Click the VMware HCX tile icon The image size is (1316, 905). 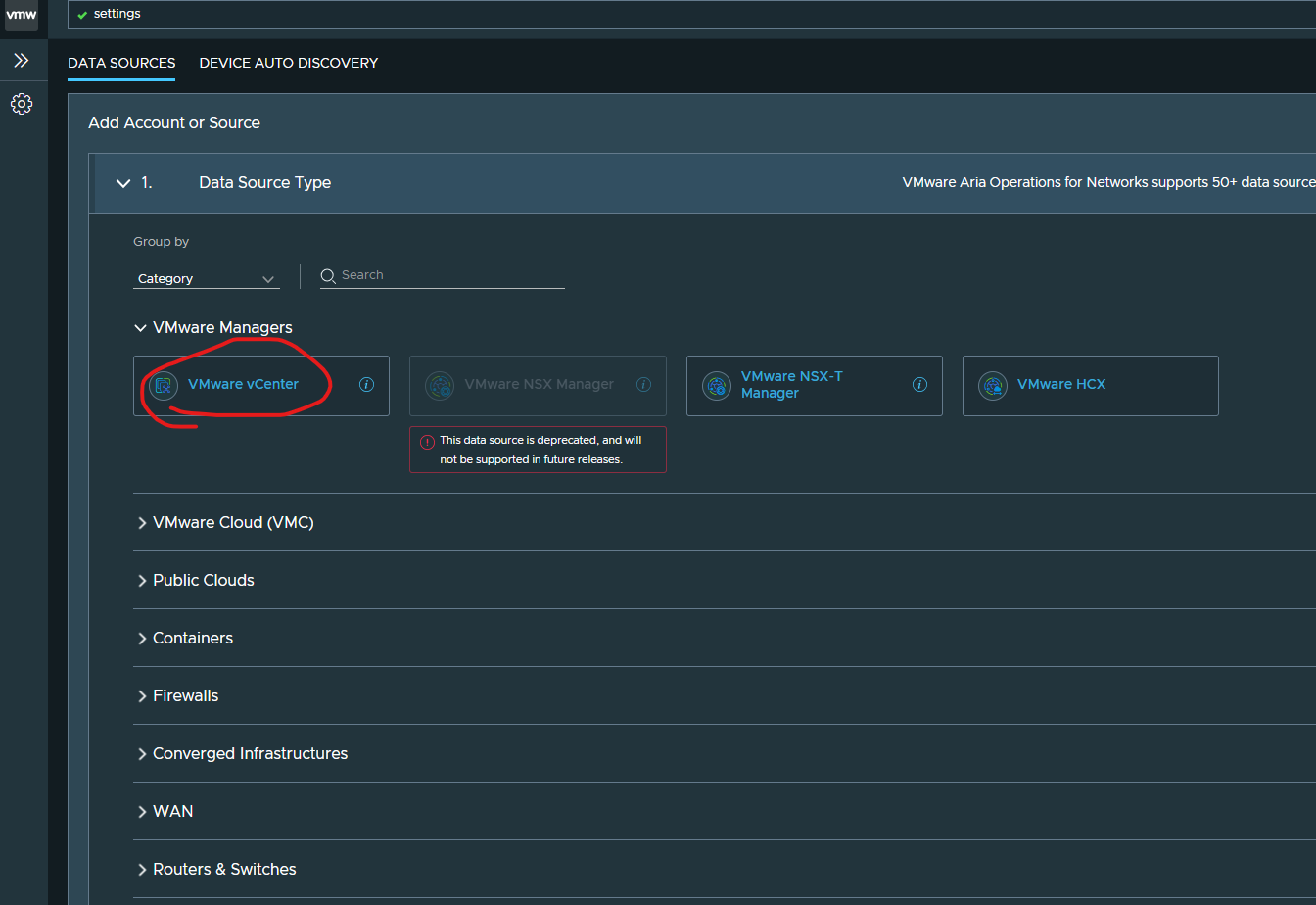(993, 385)
